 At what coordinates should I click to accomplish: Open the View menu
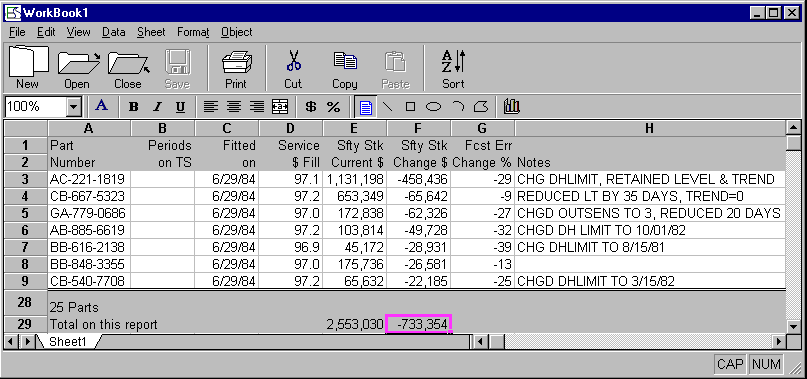[x=78, y=32]
